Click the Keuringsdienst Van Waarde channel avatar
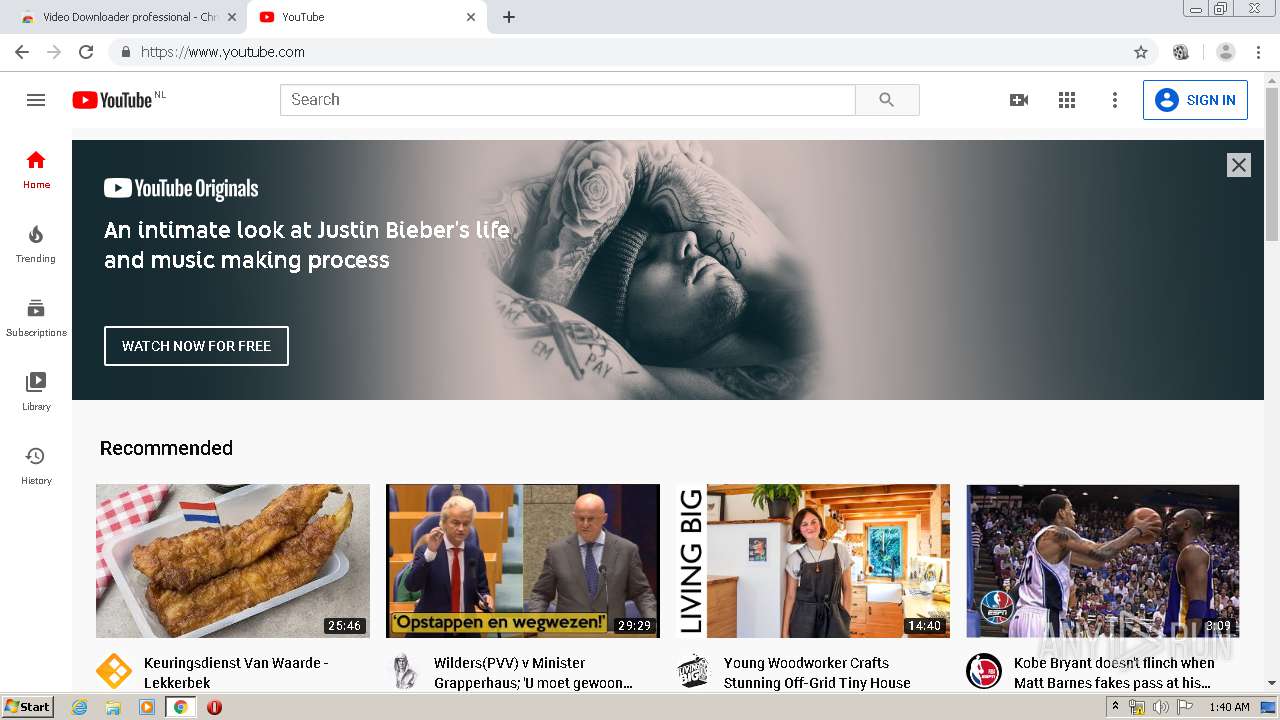The width and height of the screenshot is (1280, 720). [114, 671]
